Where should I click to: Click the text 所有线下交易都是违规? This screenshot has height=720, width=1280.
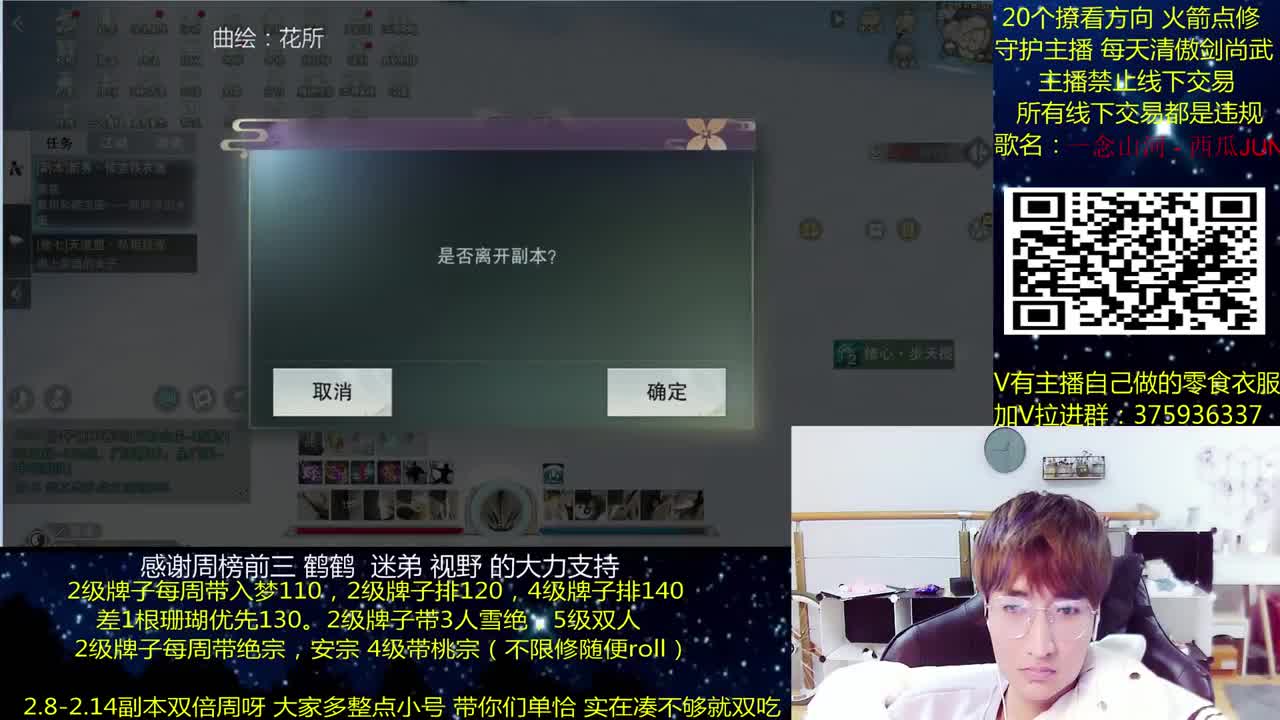point(1140,114)
